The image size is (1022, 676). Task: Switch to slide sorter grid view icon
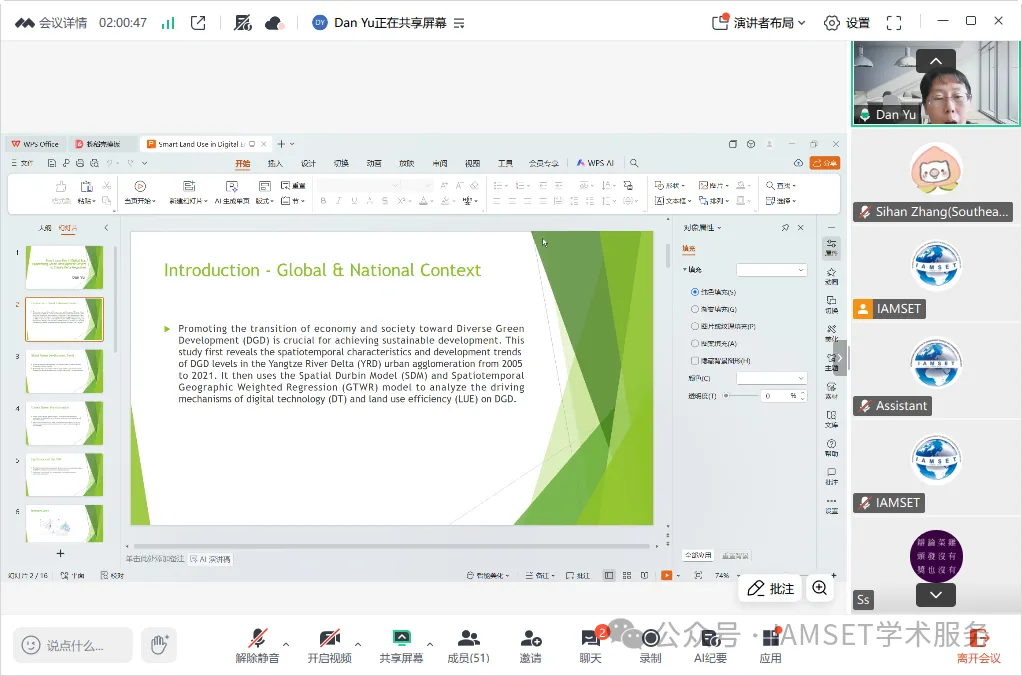(627, 576)
